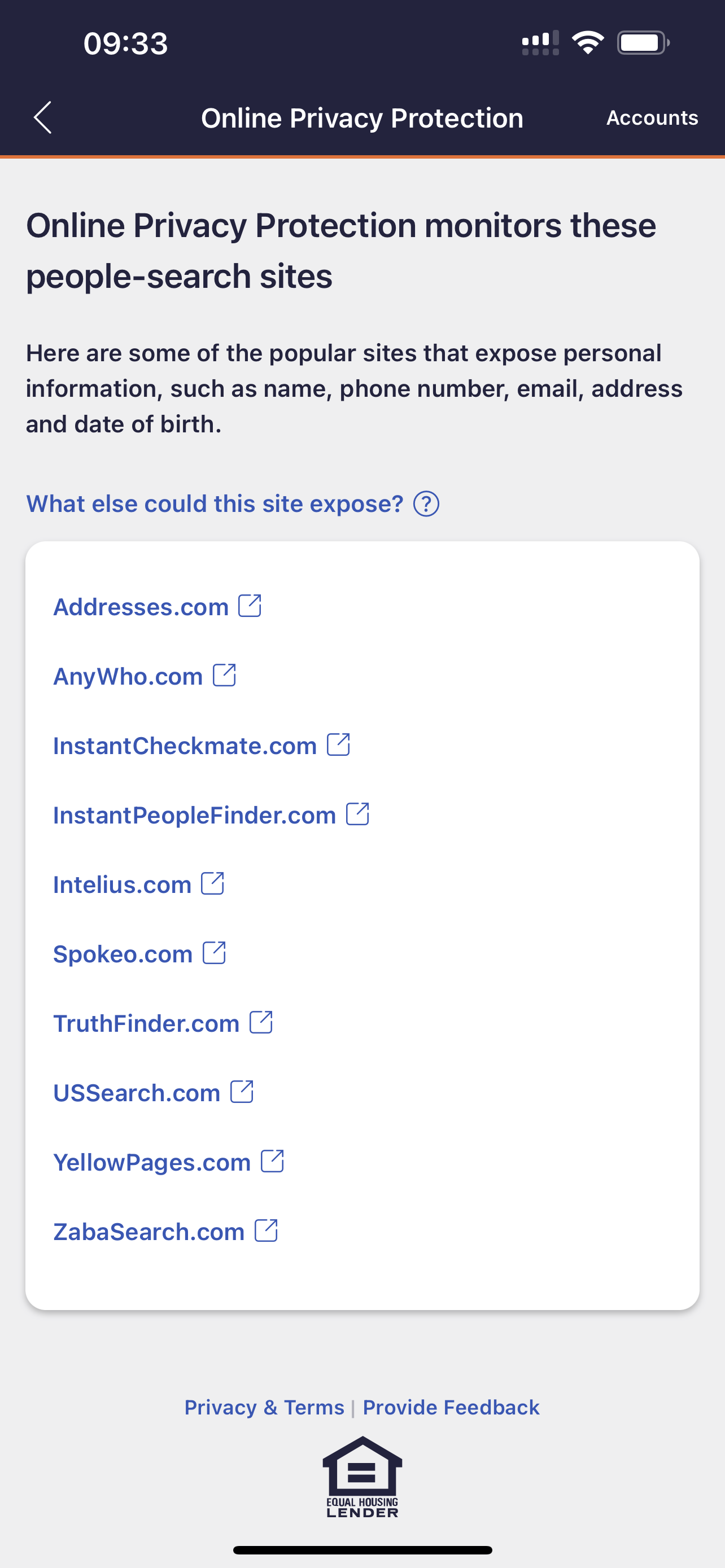The image size is (725, 1568).
Task: Tap the back arrow in the header
Action: (42, 117)
